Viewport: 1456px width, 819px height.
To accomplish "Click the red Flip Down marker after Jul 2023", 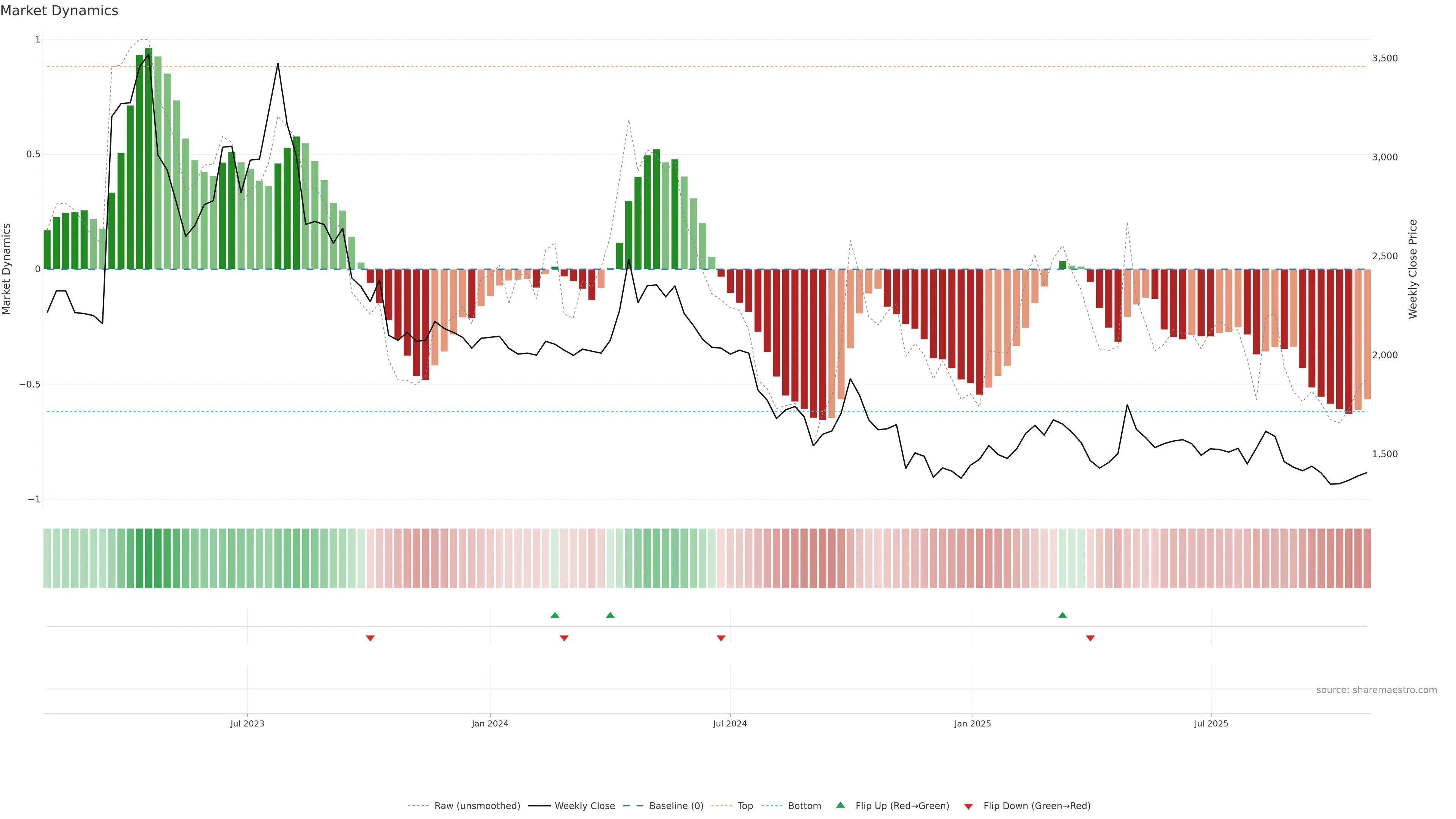I will tap(370, 638).
